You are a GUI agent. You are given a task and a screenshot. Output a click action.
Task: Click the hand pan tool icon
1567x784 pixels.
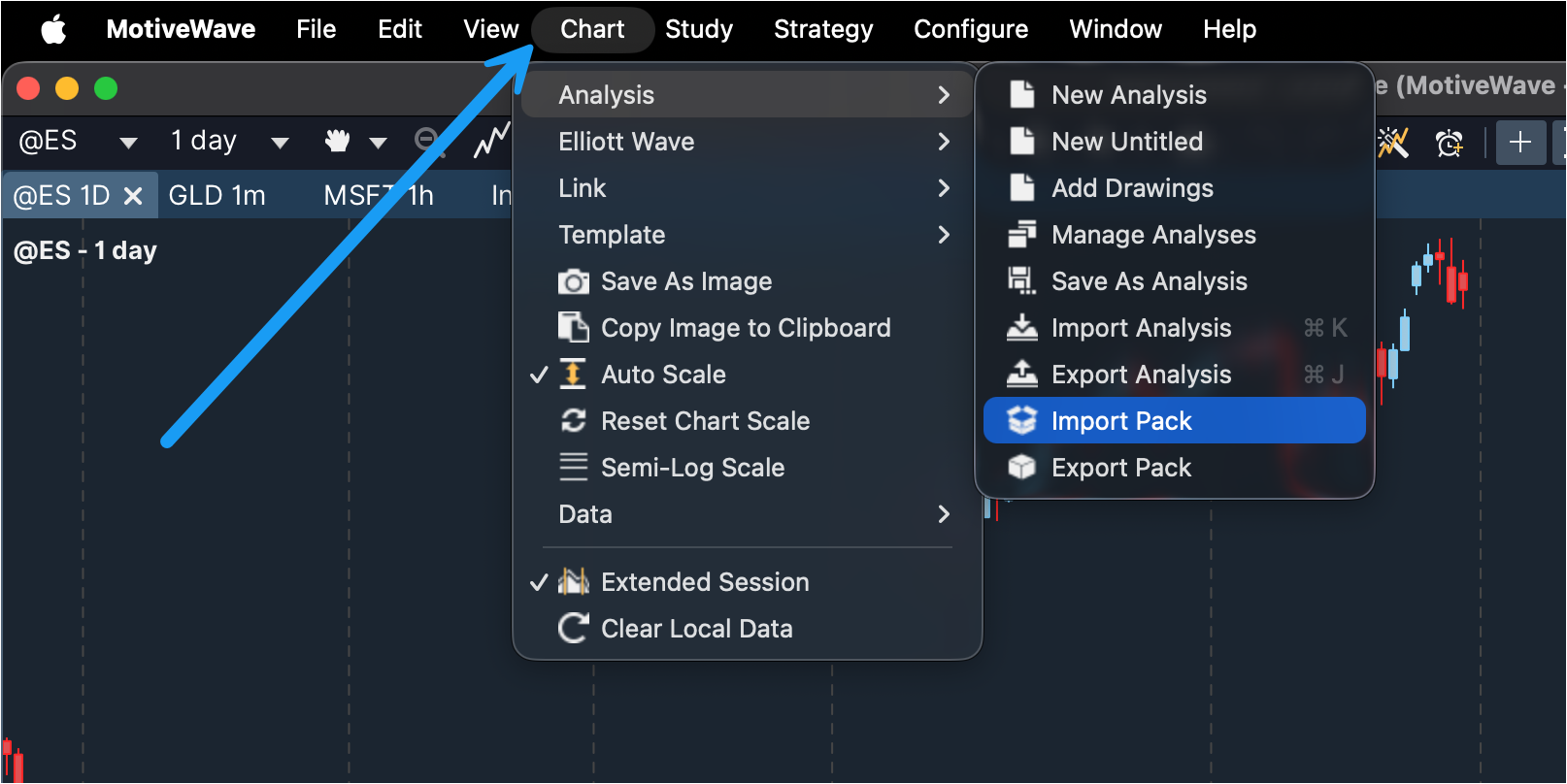[x=337, y=142]
